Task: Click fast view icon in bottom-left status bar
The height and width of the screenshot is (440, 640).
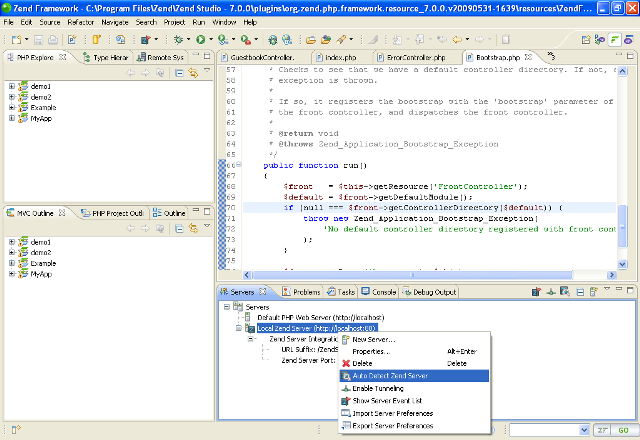Action: pos(16,429)
